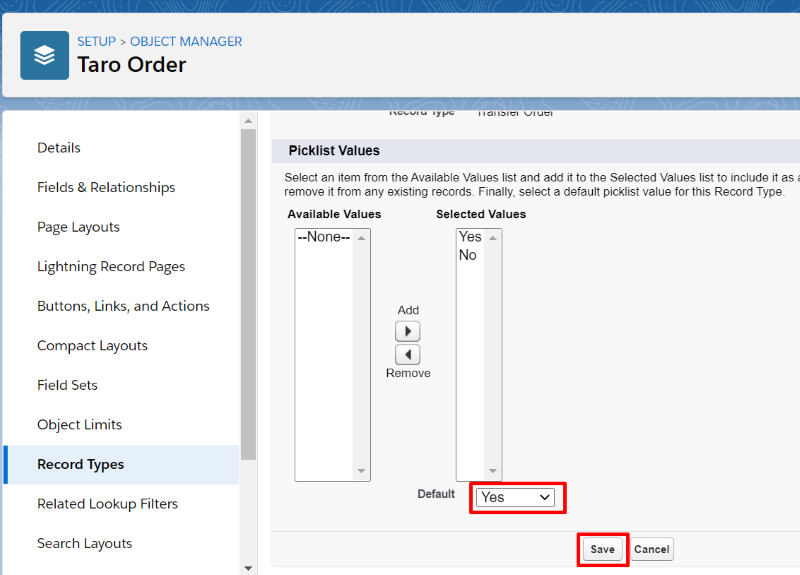800x575 pixels.
Task: Click Available Values list scroll-up arrow
Action: (x=361, y=238)
